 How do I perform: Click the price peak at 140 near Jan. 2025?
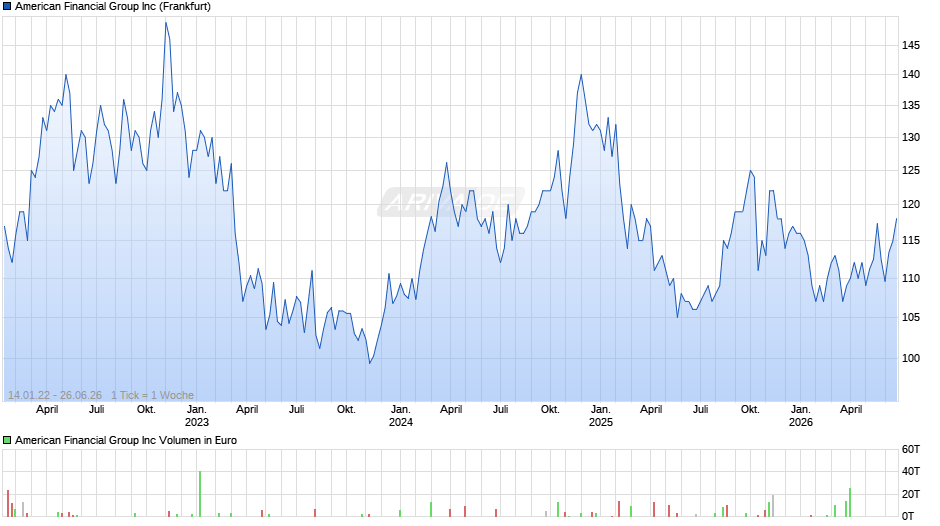tap(581, 75)
